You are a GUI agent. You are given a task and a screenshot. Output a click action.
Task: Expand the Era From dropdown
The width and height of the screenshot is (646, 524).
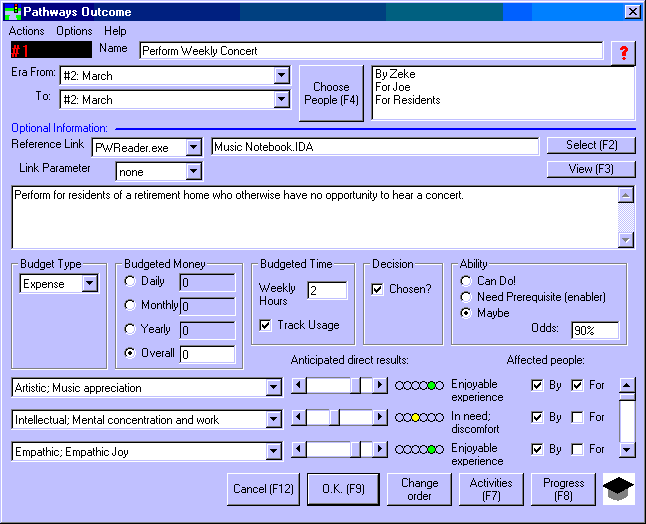(x=281, y=76)
